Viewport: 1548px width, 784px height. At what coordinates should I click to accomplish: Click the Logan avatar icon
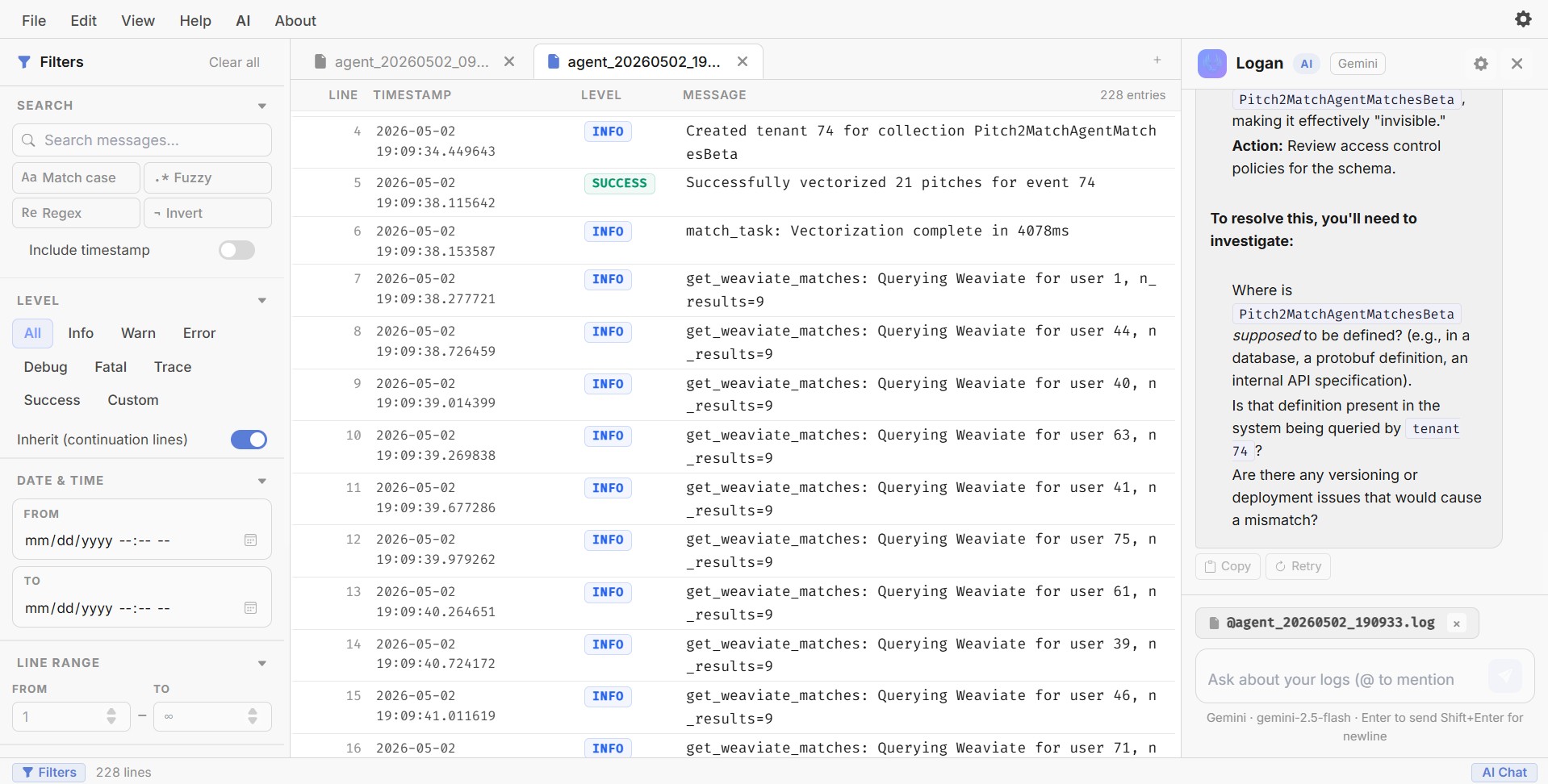tap(1212, 63)
